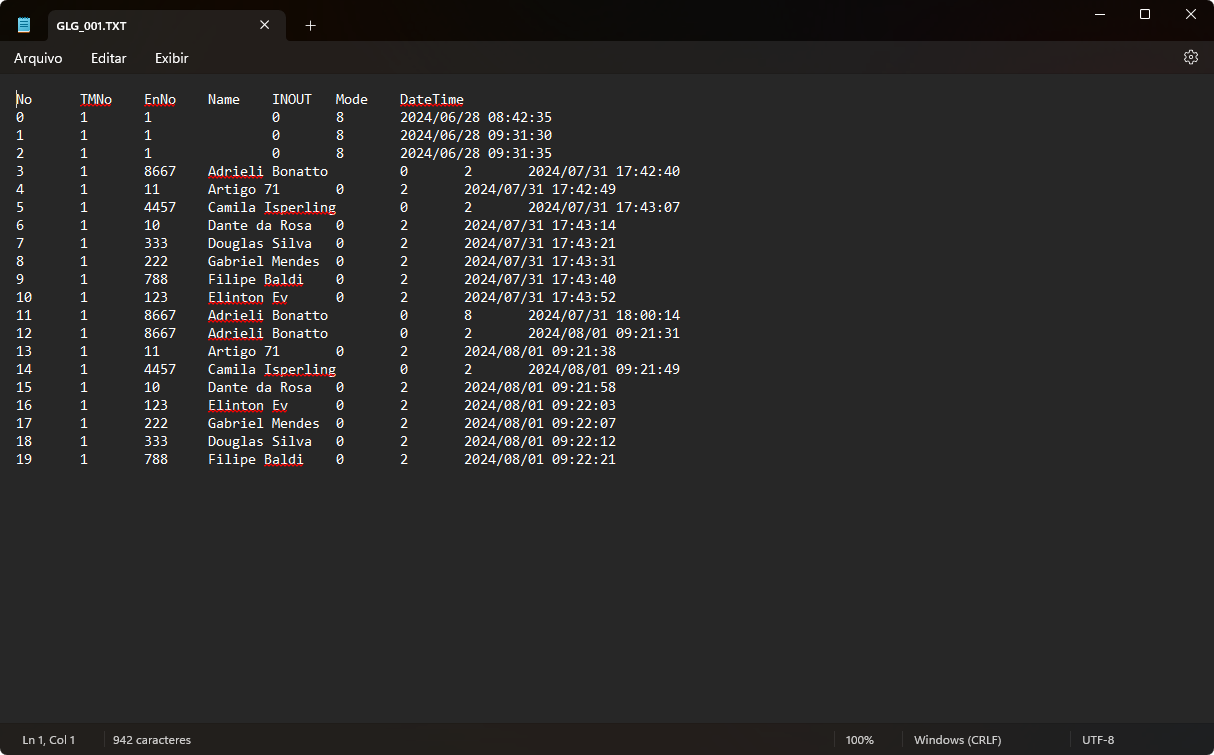The image size is (1214, 755).
Task: Open the Notepad settings gear icon
Action: point(1190,58)
